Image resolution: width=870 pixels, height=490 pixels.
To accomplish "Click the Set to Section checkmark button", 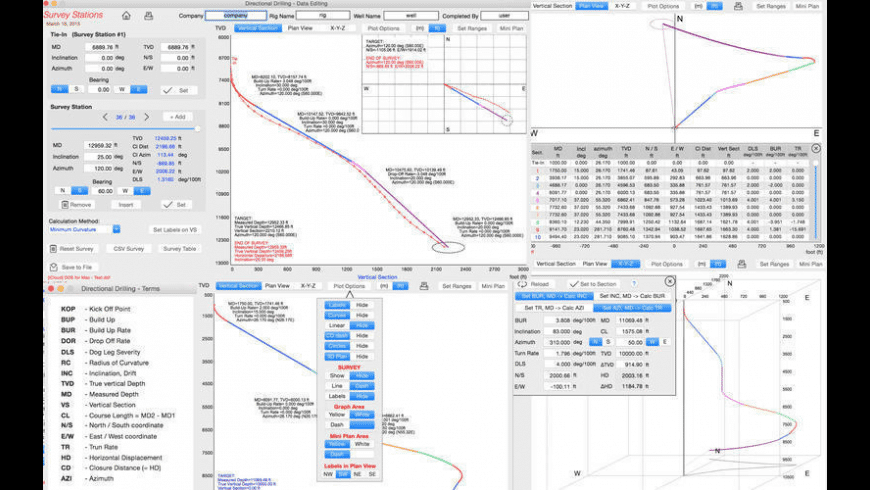I will [593, 284].
